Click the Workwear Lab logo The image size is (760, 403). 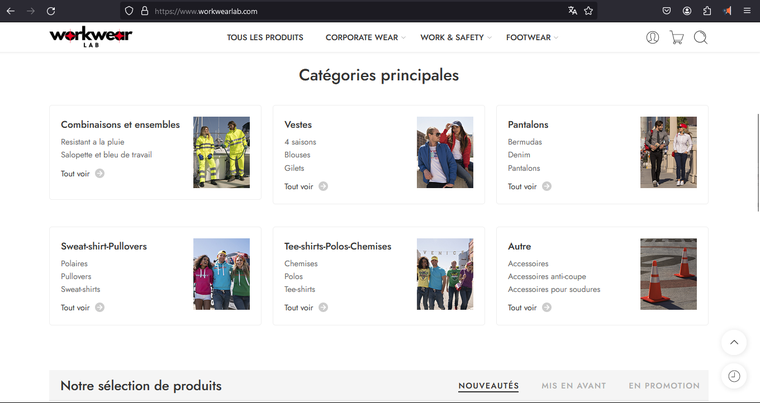coord(91,37)
